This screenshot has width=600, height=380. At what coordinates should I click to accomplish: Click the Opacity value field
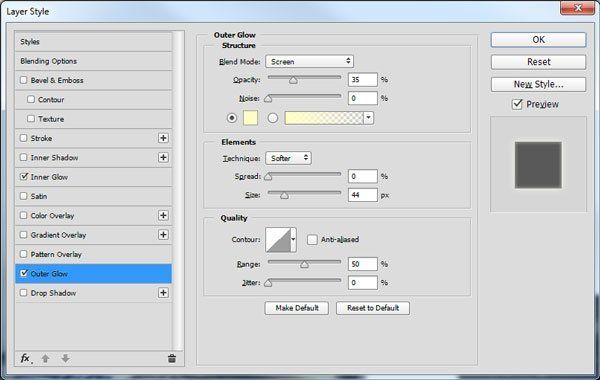point(363,80)
